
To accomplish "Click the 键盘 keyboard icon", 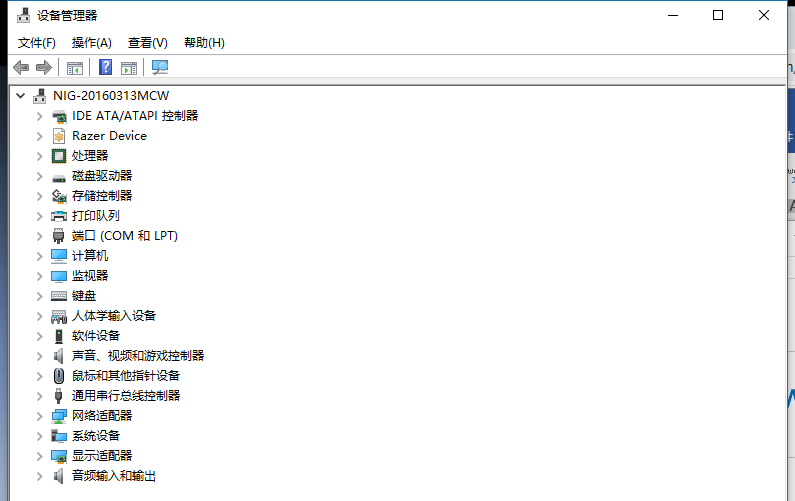I will [x=59, y=296].
